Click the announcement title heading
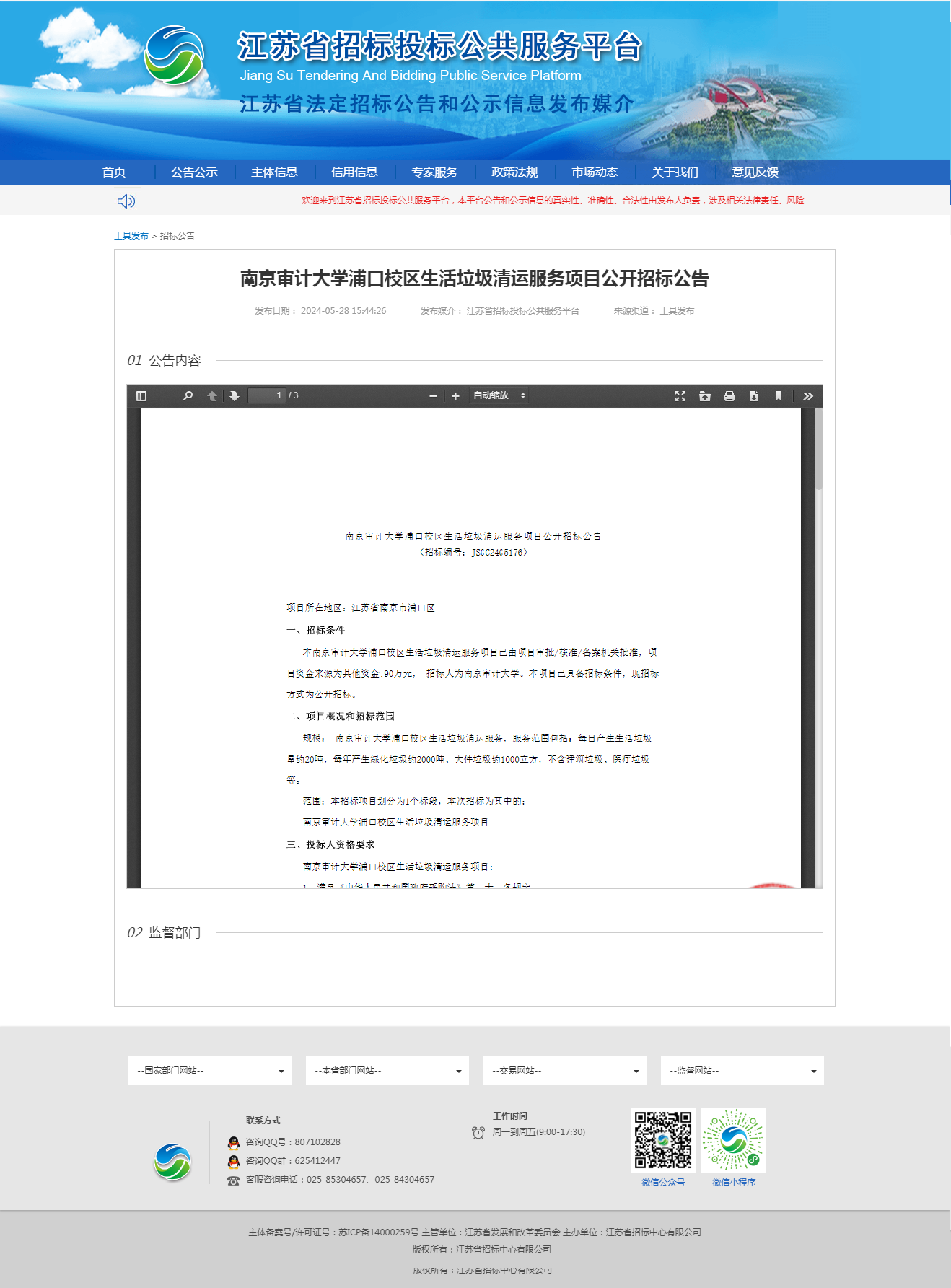 coord(475,279)
